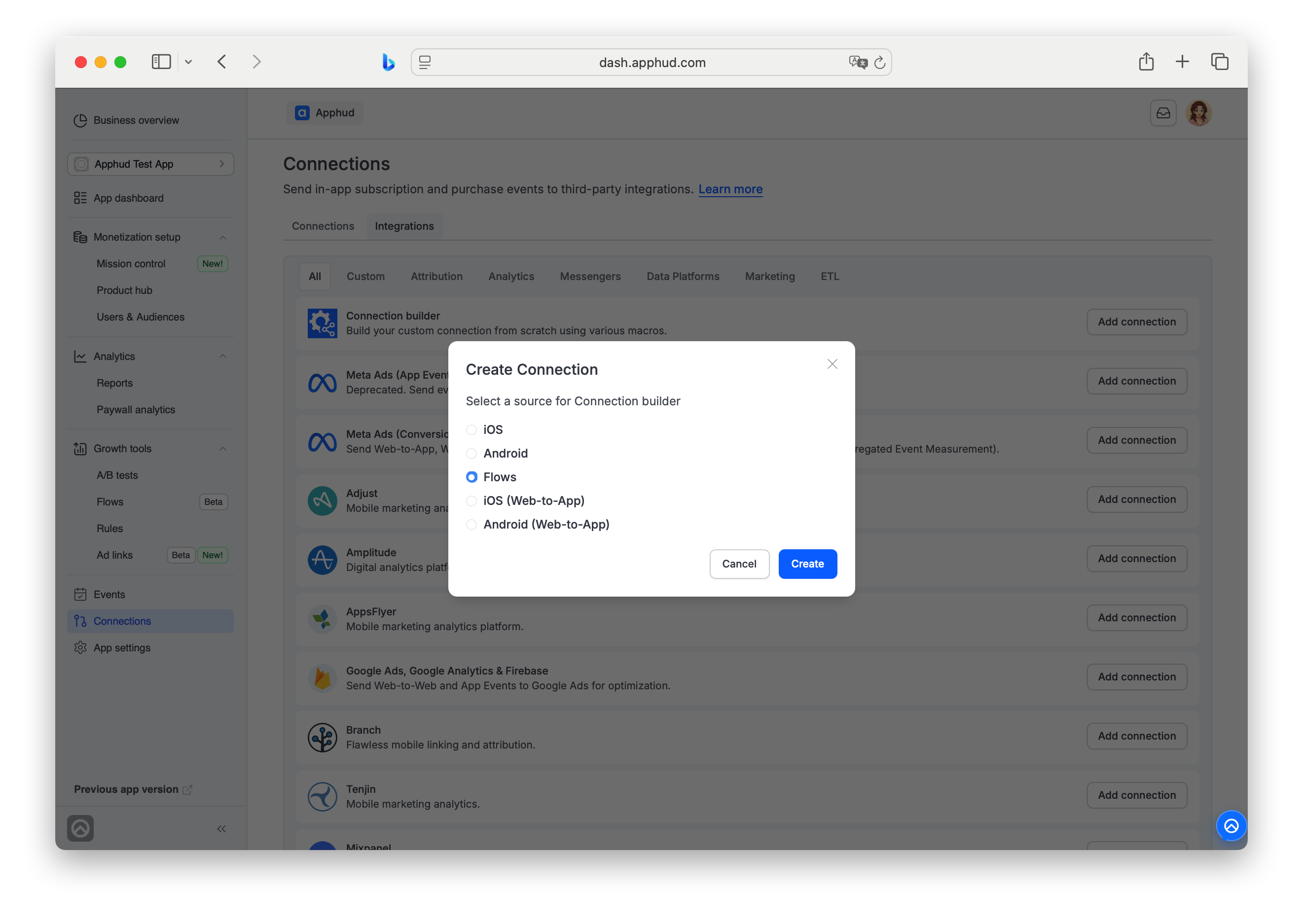The height and width of the screenshot is (924, 1303).
Task: Select the iOS radio option
Action: [471, 429]
